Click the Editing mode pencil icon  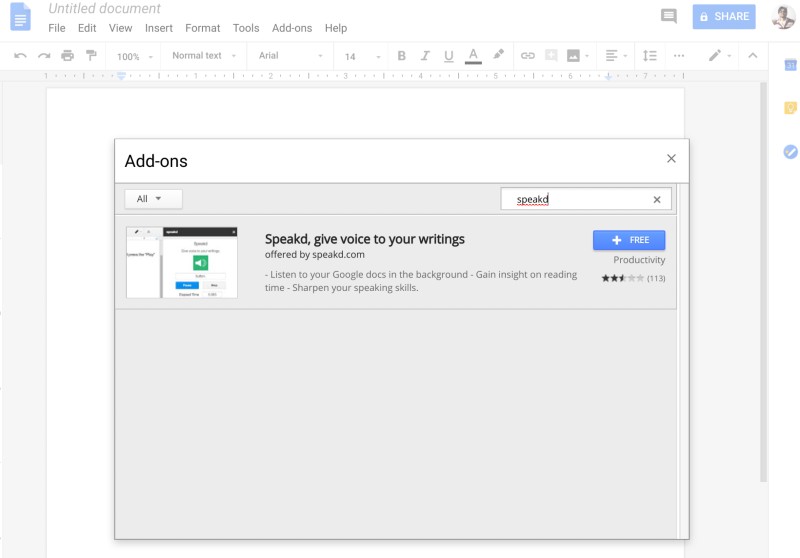715,55
